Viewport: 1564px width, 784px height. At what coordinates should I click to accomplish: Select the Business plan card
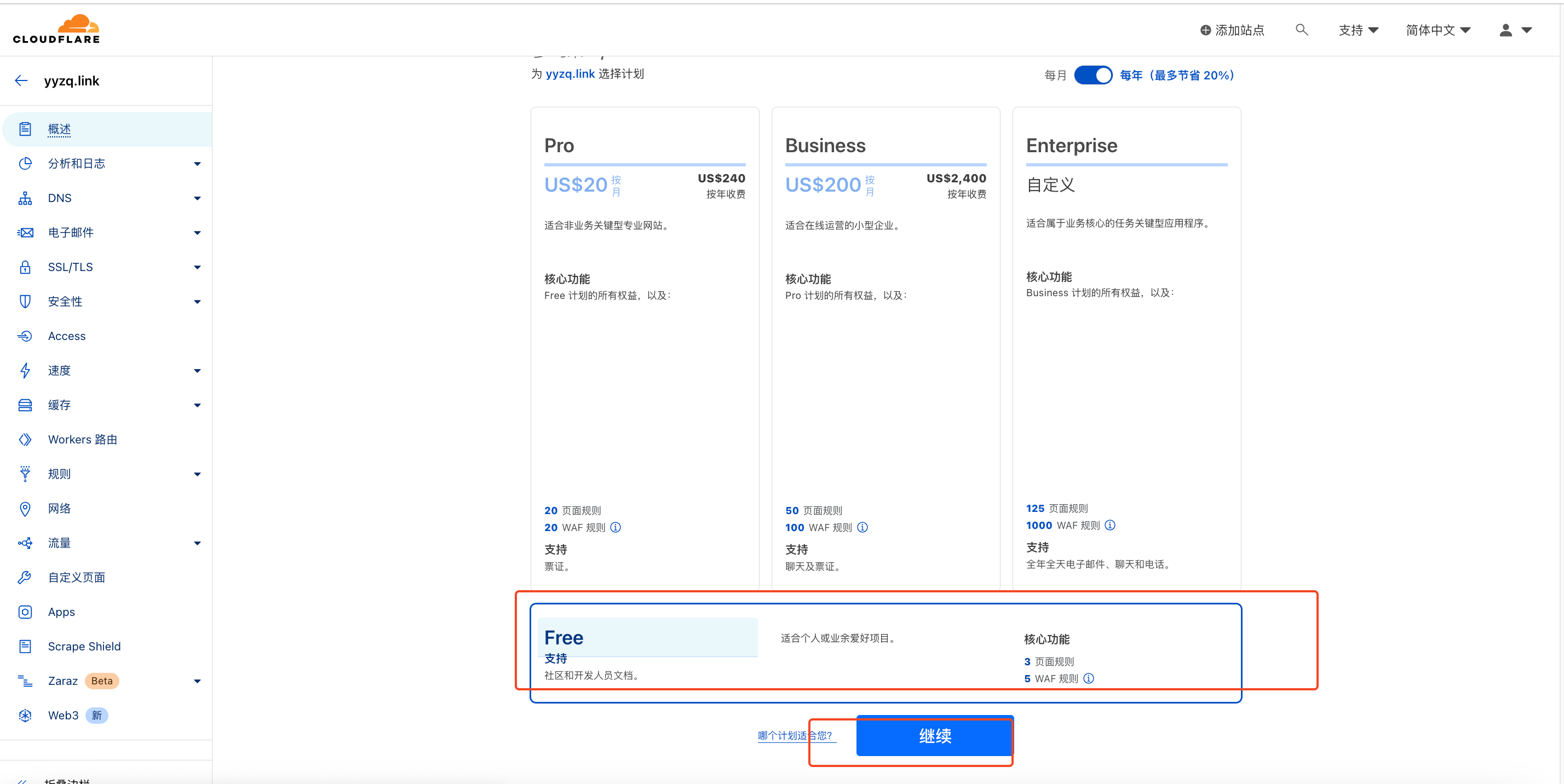tap(886, 348)
